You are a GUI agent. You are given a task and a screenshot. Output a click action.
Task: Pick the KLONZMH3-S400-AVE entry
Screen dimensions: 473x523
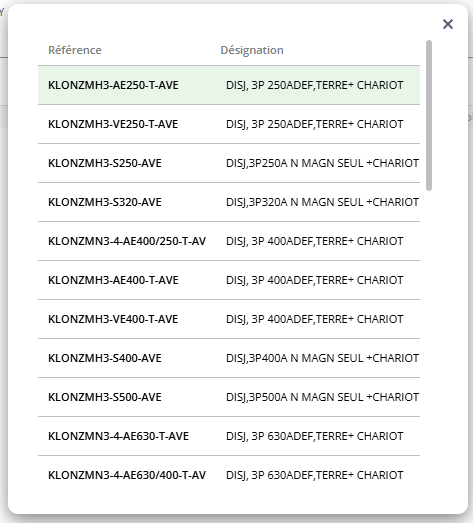pos(229,358)
